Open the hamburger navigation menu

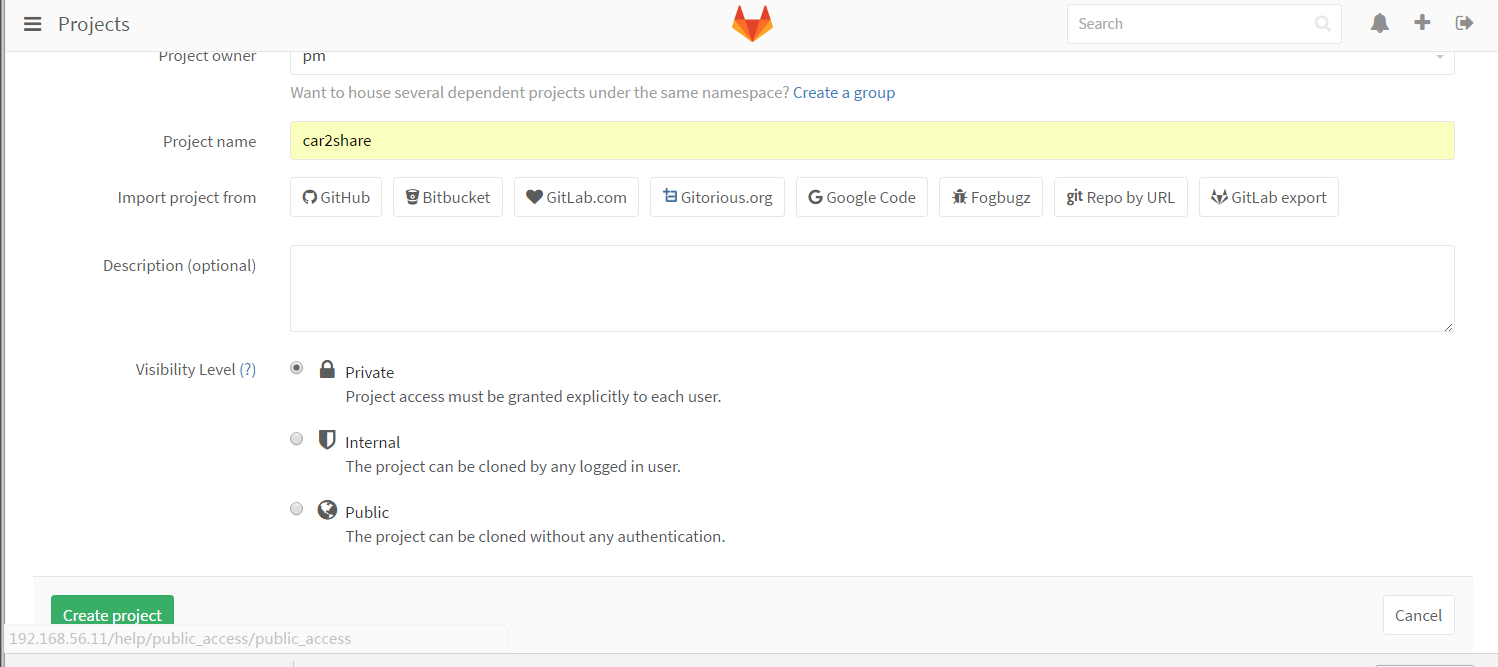pos(32,24)
